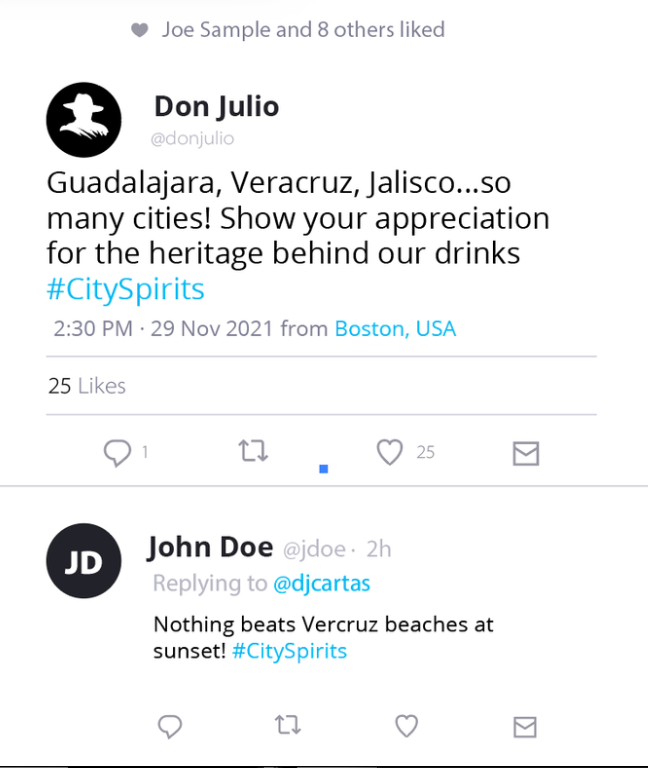Click the small heart beside Joe Sample liked
Image resolution: width=648 pixels, height=768 pixels.
click(x=140, y=31)
